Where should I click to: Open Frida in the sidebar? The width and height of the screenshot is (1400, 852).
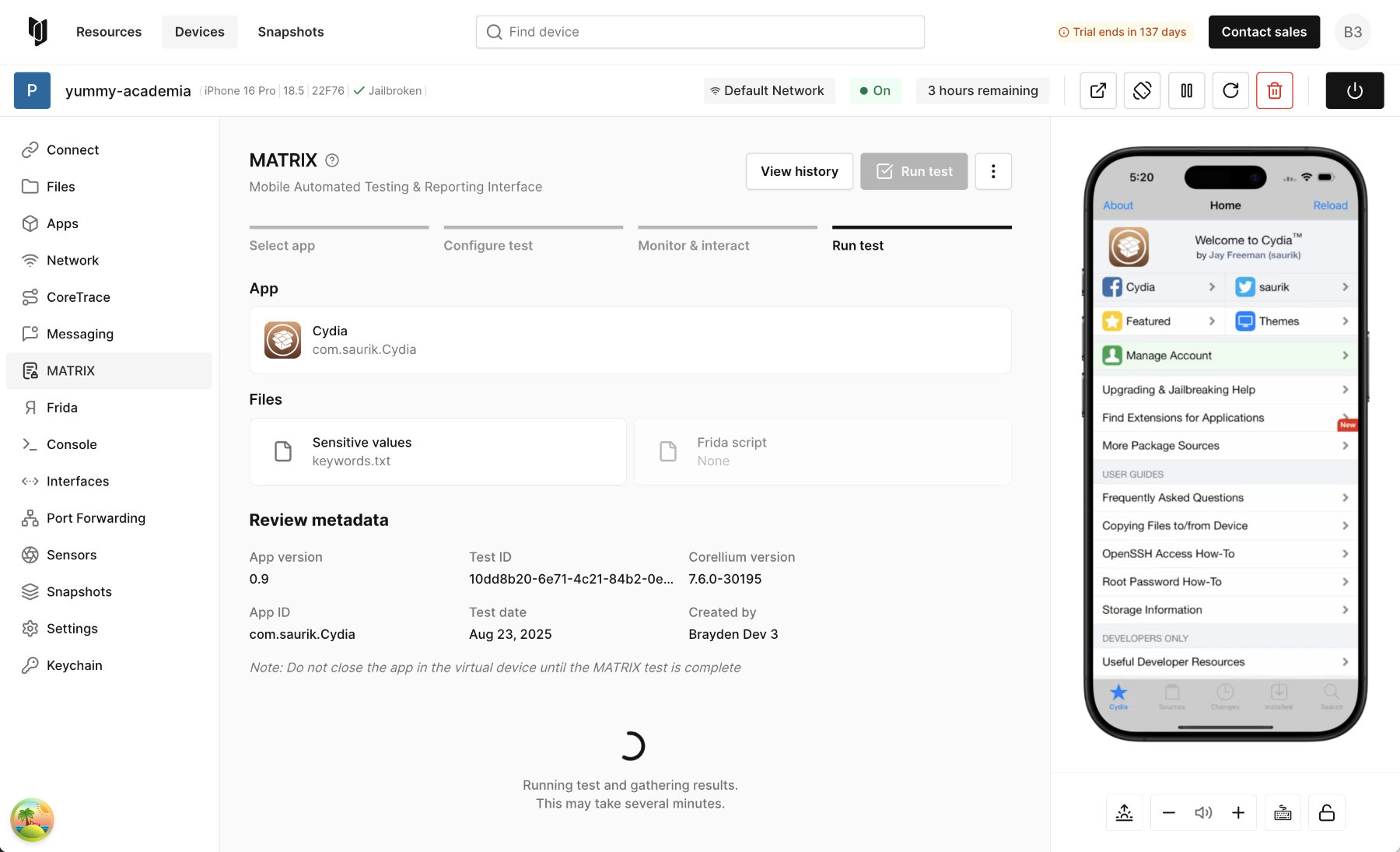(62, 408)
